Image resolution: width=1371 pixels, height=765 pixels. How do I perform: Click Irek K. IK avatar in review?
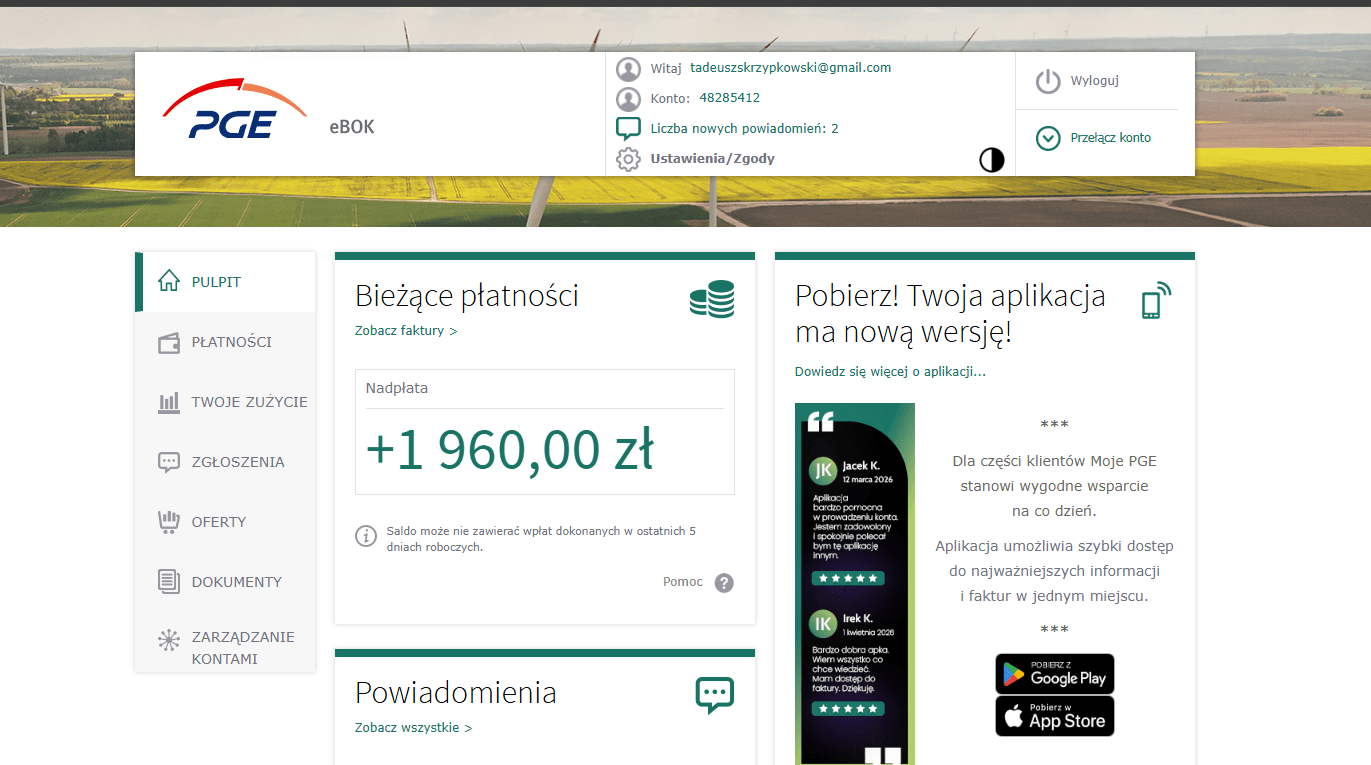[x=823, y=624]
